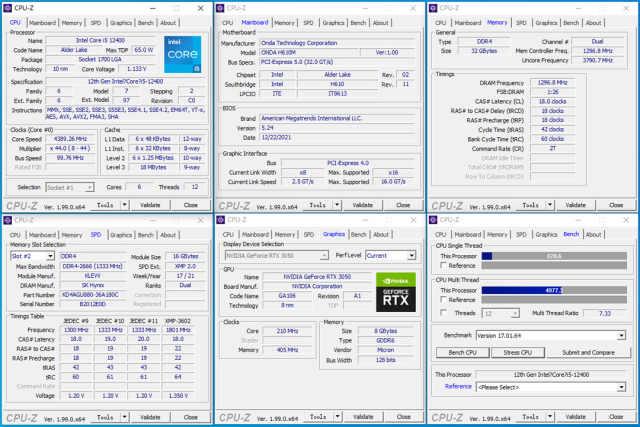Click the Submit and Compare button
The image size is (640, 427).
coord(588,353)
